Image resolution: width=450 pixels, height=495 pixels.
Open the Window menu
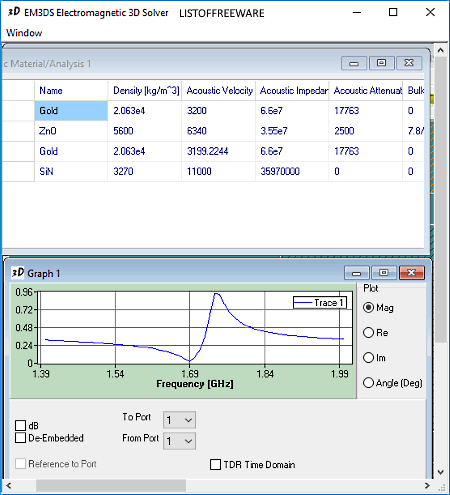[x=24, y=33]
